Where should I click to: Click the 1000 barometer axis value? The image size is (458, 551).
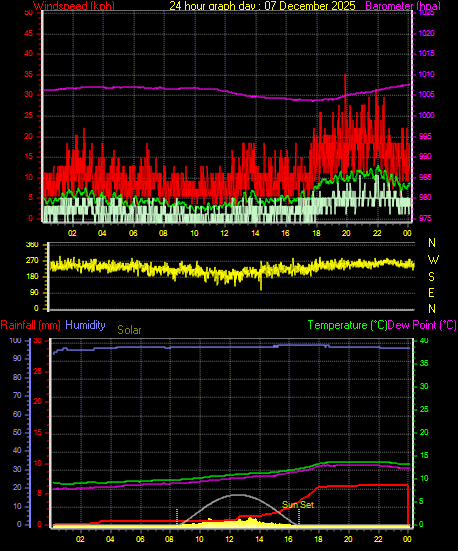(x=426, y=115)
